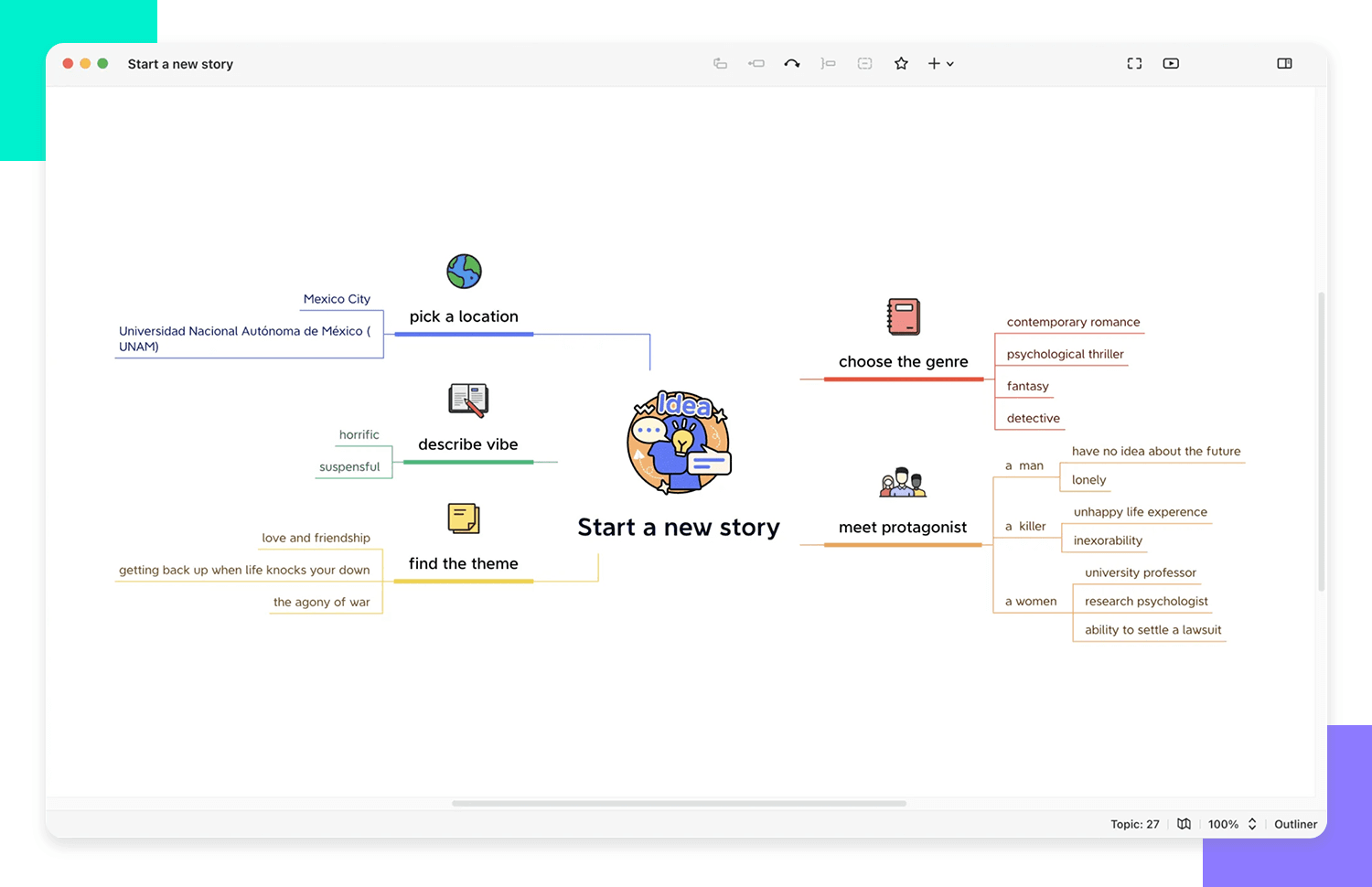
Task: Select the university professor node
Action: [1140, 572]
